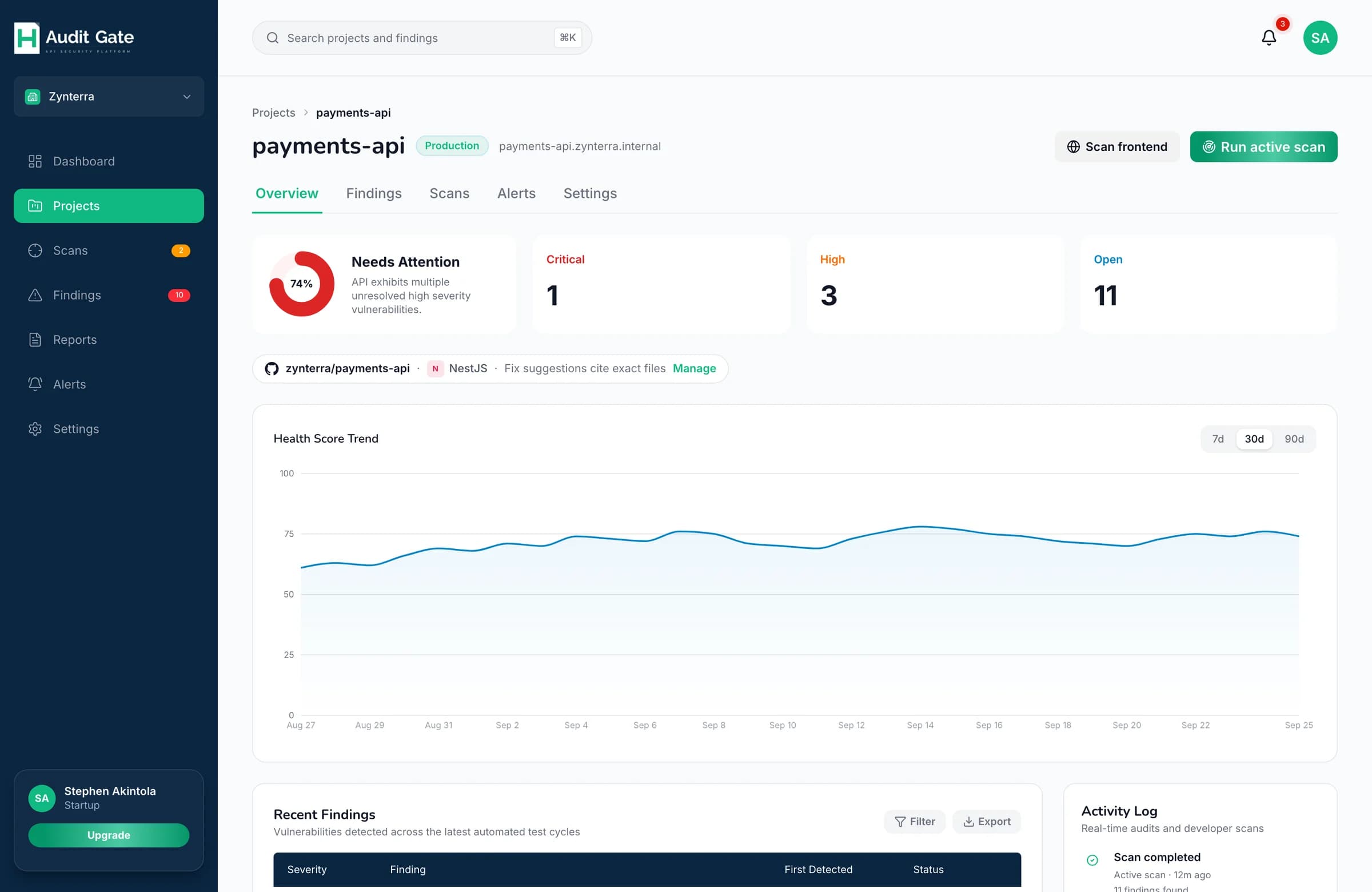Viewport: 1372px width, 892px height.
Task: Export the recent findings
Action: coord(986,822)
